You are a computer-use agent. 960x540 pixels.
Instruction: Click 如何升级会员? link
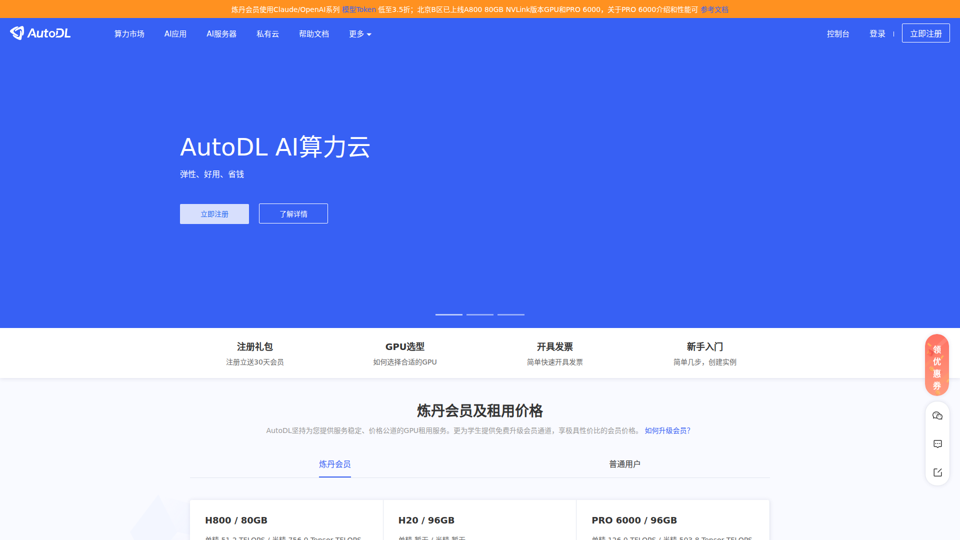coord(667,430)
